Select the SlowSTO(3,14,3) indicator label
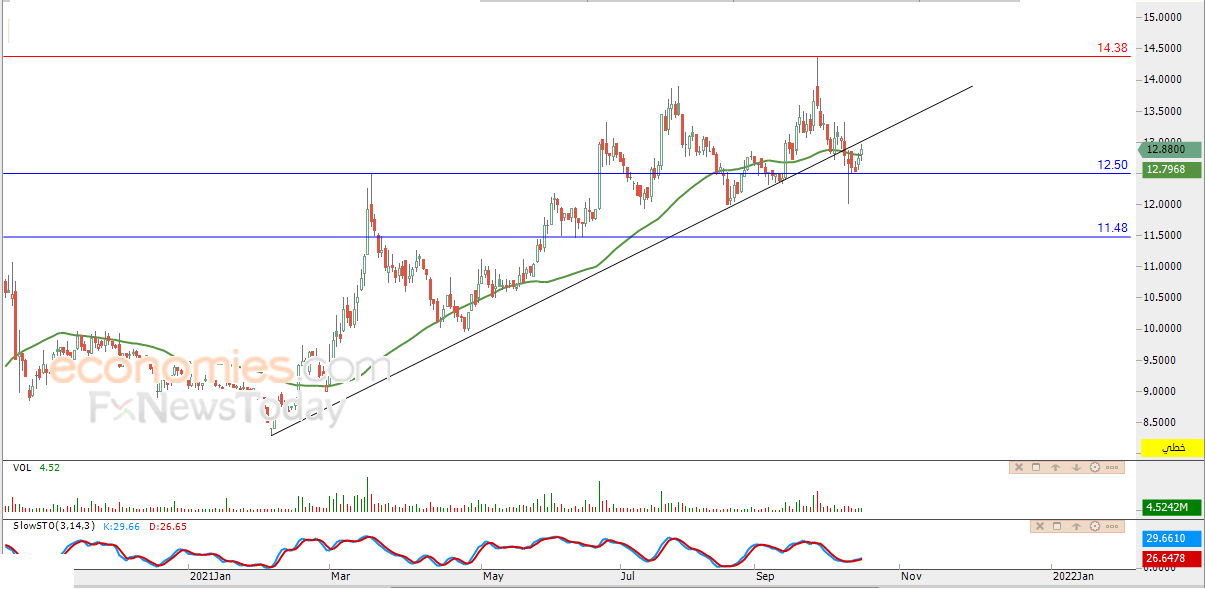The image size is (1205, 589). (55, 526)
